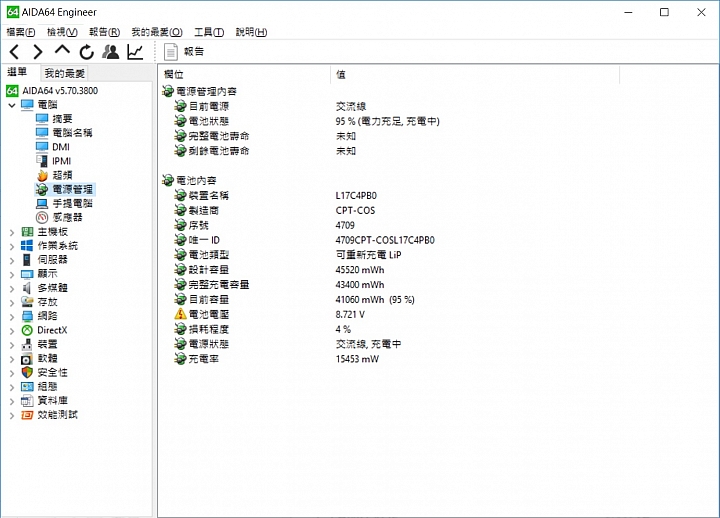Open the 報告(R) menu
The height and width of the screenshot is (518, 720).
[104, 32]
